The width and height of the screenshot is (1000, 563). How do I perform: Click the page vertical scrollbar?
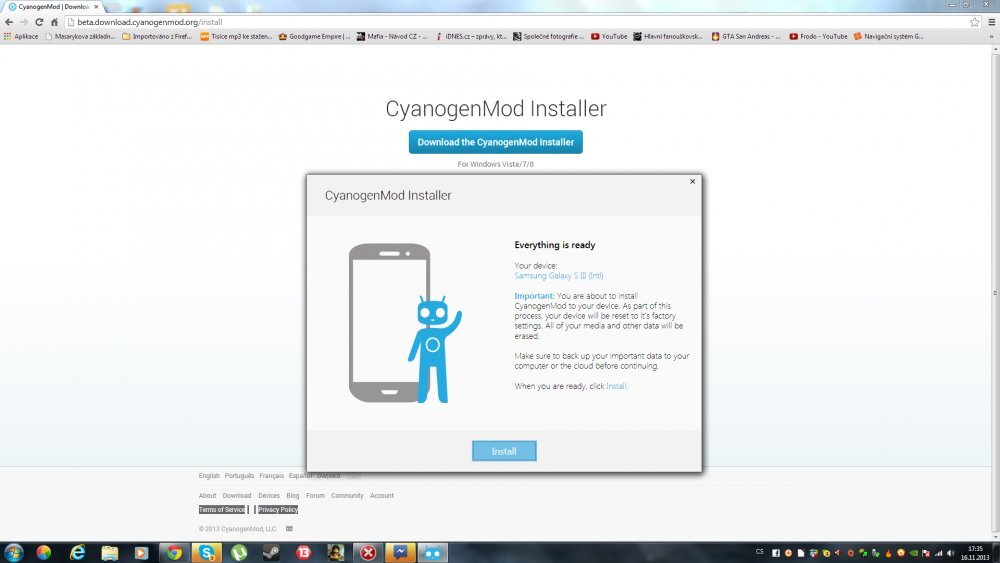995,293
